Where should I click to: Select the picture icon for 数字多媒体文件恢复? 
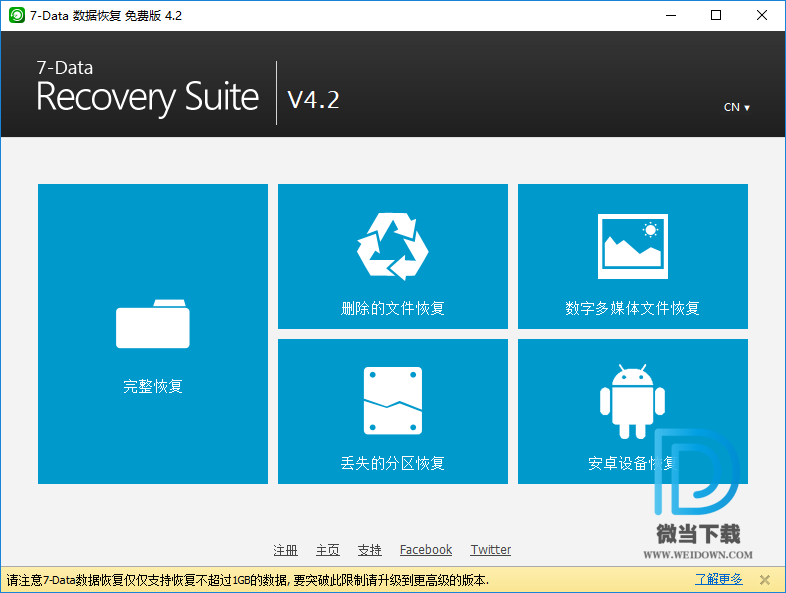[x=633, y=246]
